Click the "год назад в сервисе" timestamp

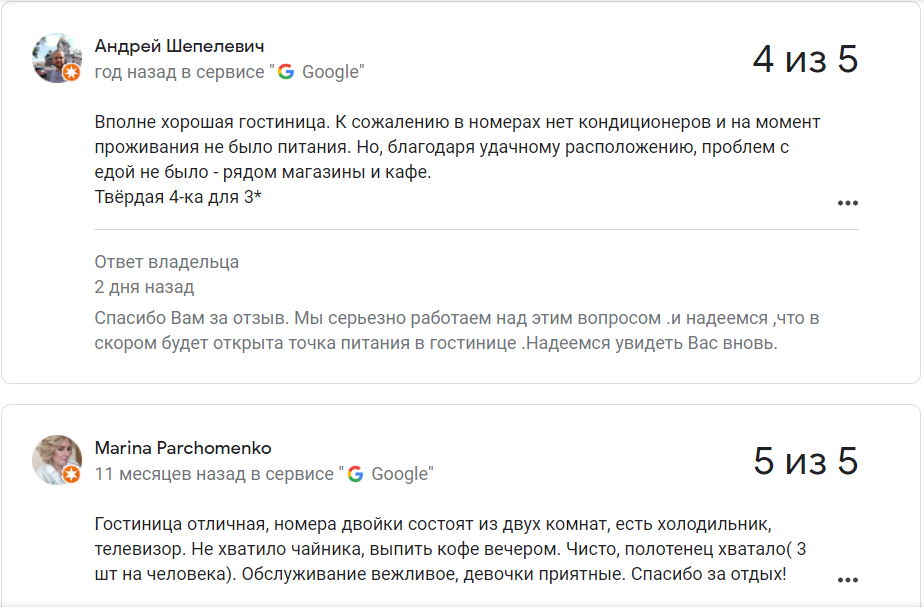[180, 72]
